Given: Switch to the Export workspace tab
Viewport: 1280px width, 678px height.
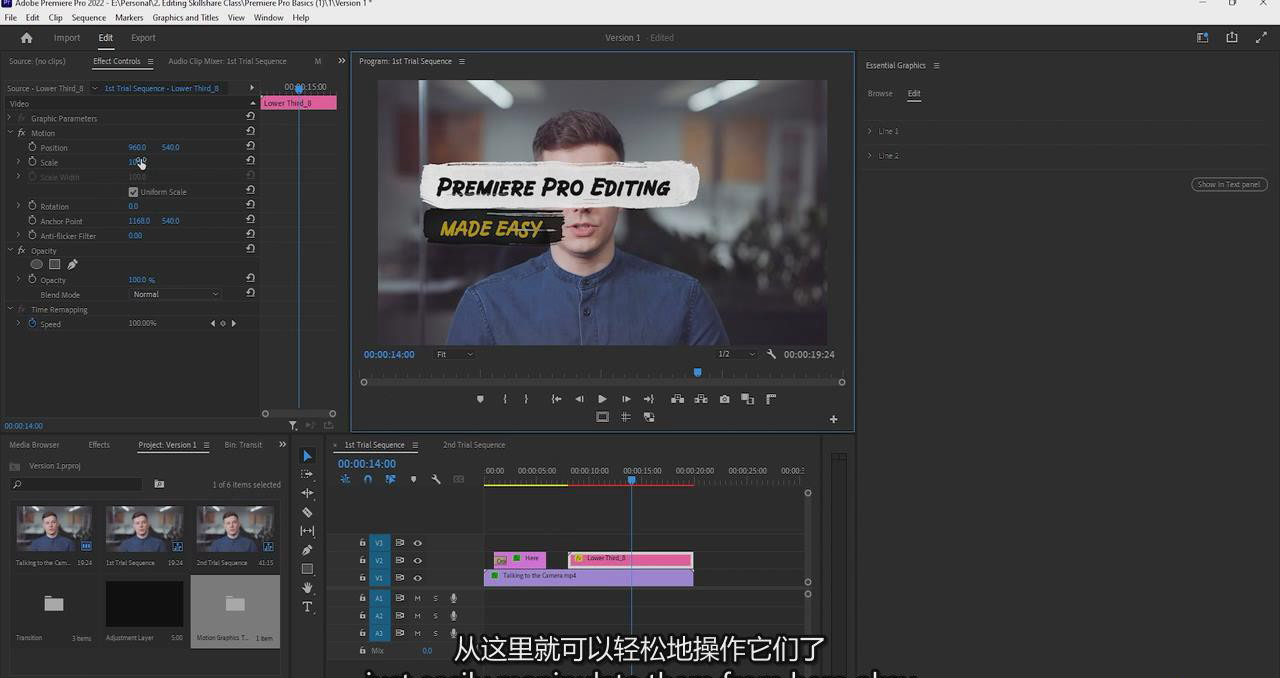Looking at the screenshot, I should coord(143,38).
